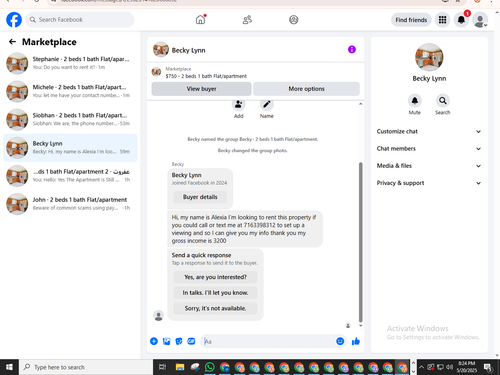Choose a sticker icon in composer
Image resolution: width=500 pixels, height=375 pixels.
tap(179, 341)
